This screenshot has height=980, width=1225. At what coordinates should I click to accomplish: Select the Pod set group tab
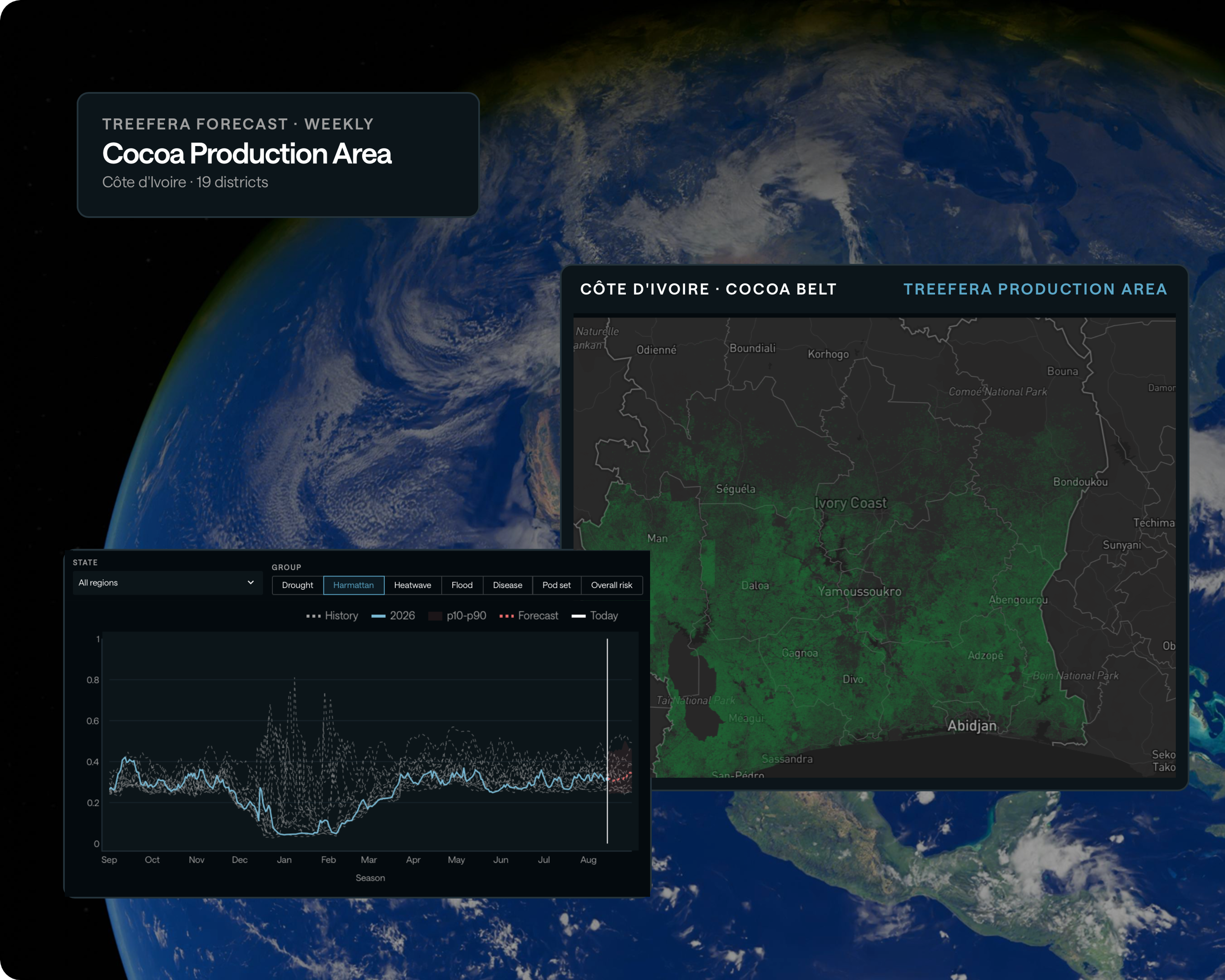[x=556, y=585]
